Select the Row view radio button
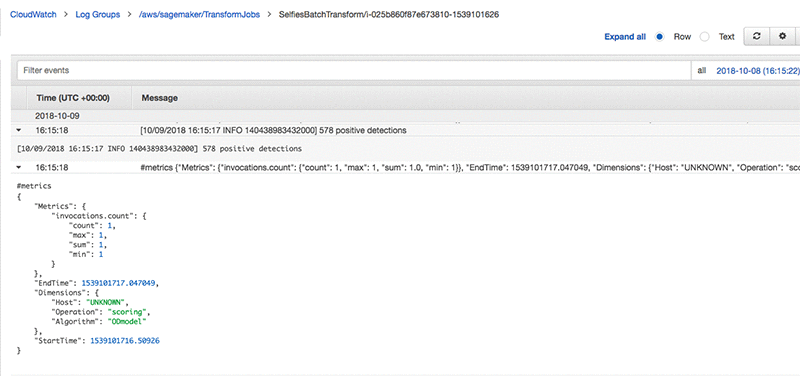The image size is (800, 376). 660,37
